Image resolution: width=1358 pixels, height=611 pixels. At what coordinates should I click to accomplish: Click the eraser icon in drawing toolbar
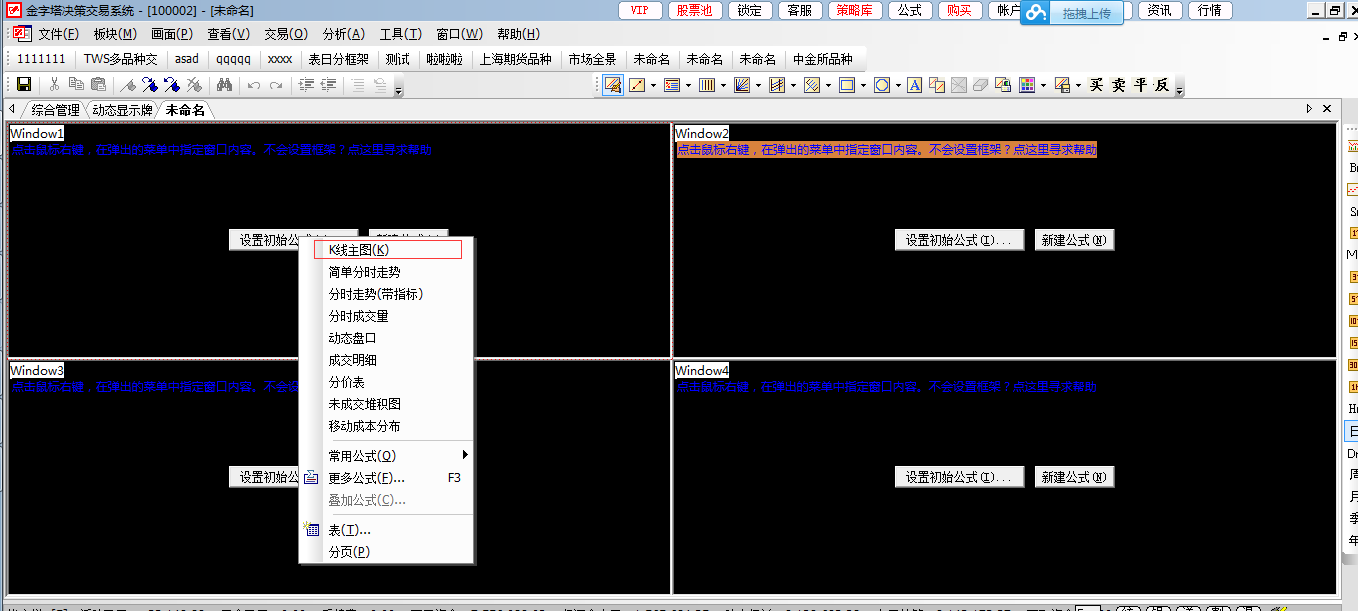pos(981,85)
